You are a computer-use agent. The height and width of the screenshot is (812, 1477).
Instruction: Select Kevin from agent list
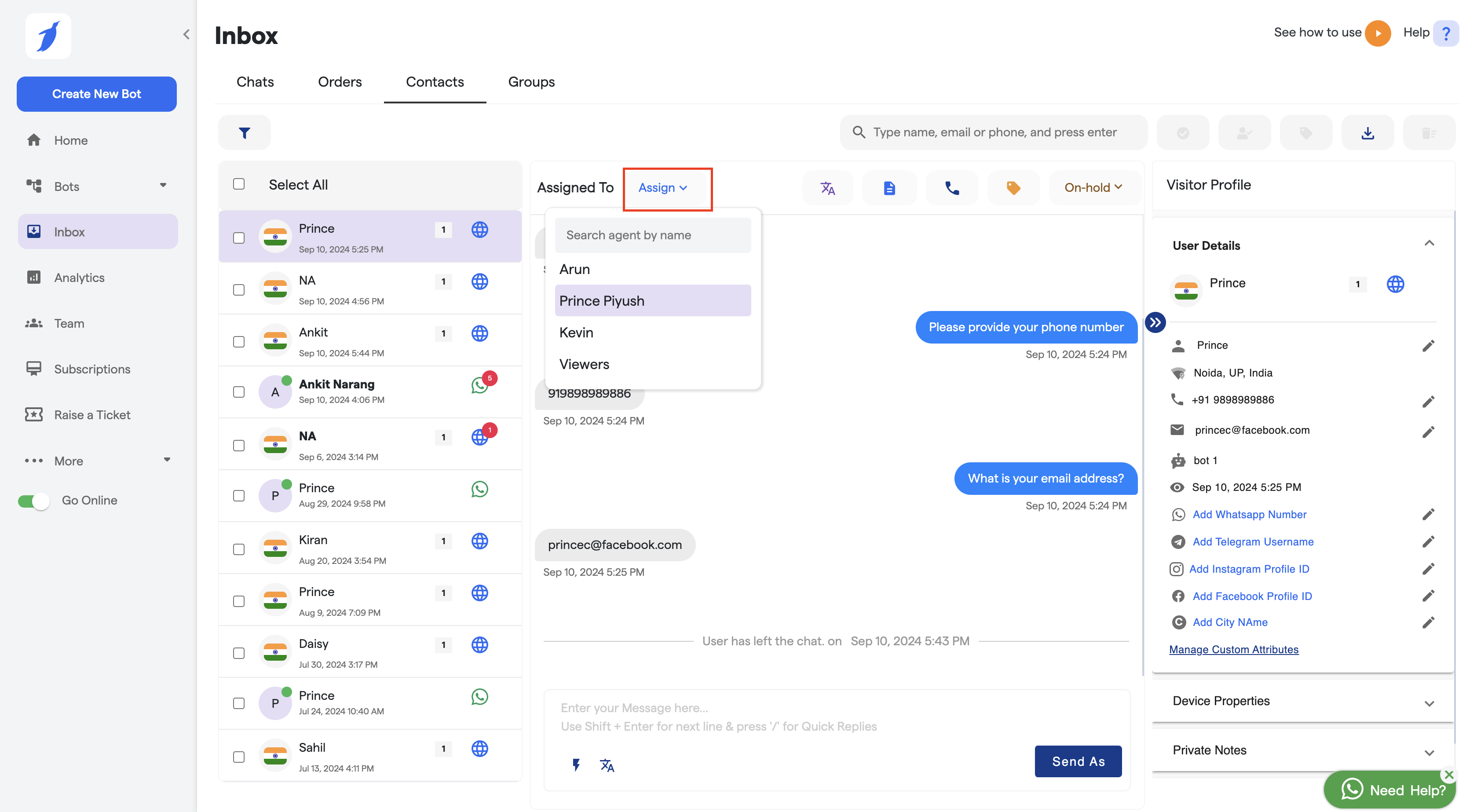pos(576,333)
